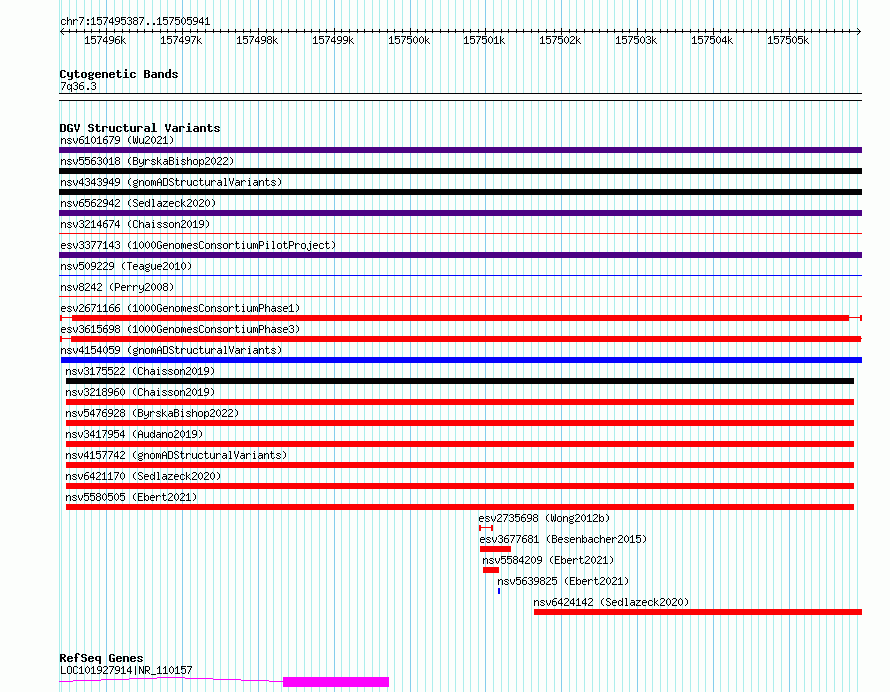Screen dimensions: 890x692
Task: Click the 157498k ruler position label
Action: 257,40
